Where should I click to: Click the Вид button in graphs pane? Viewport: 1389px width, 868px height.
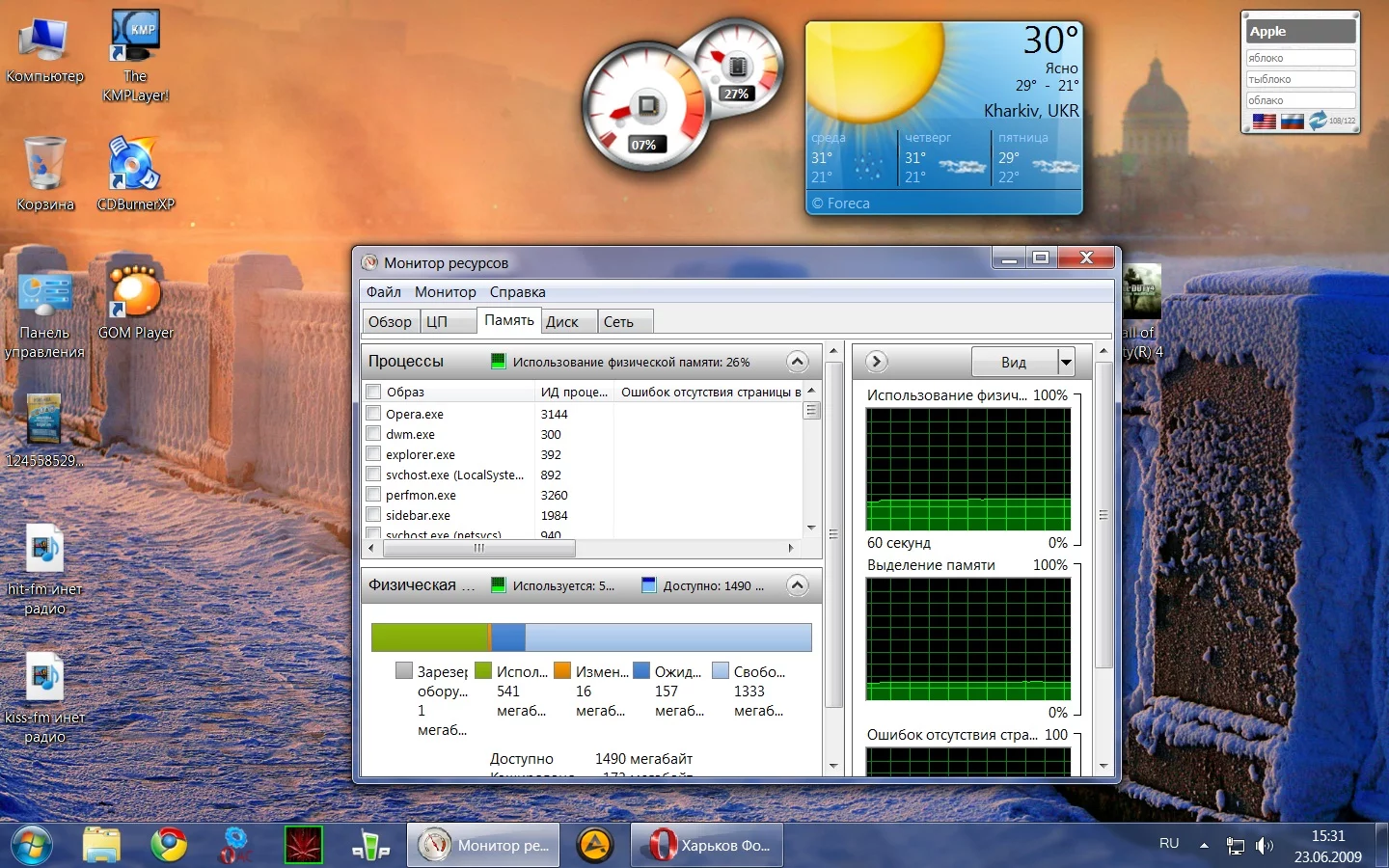tap(1014, 363)
